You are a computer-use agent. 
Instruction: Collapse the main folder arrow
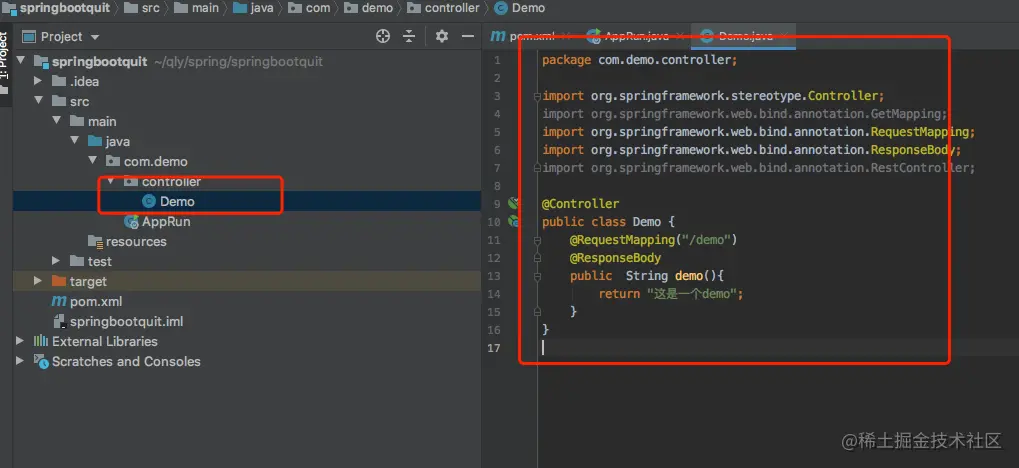[57, 122]
